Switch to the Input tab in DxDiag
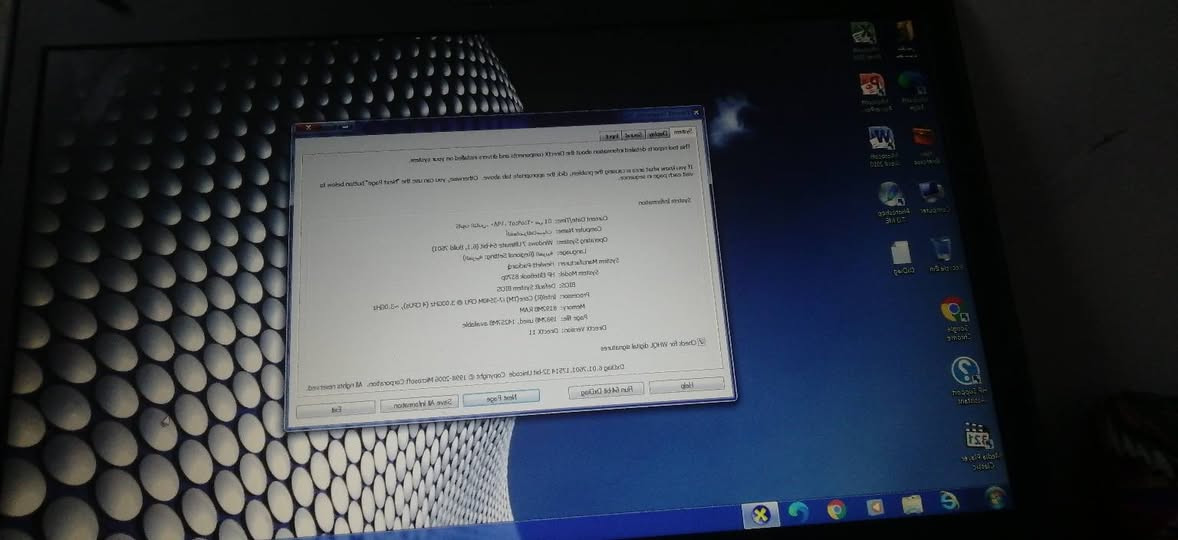Viewport: 1178px width, 540px height. 609,135
